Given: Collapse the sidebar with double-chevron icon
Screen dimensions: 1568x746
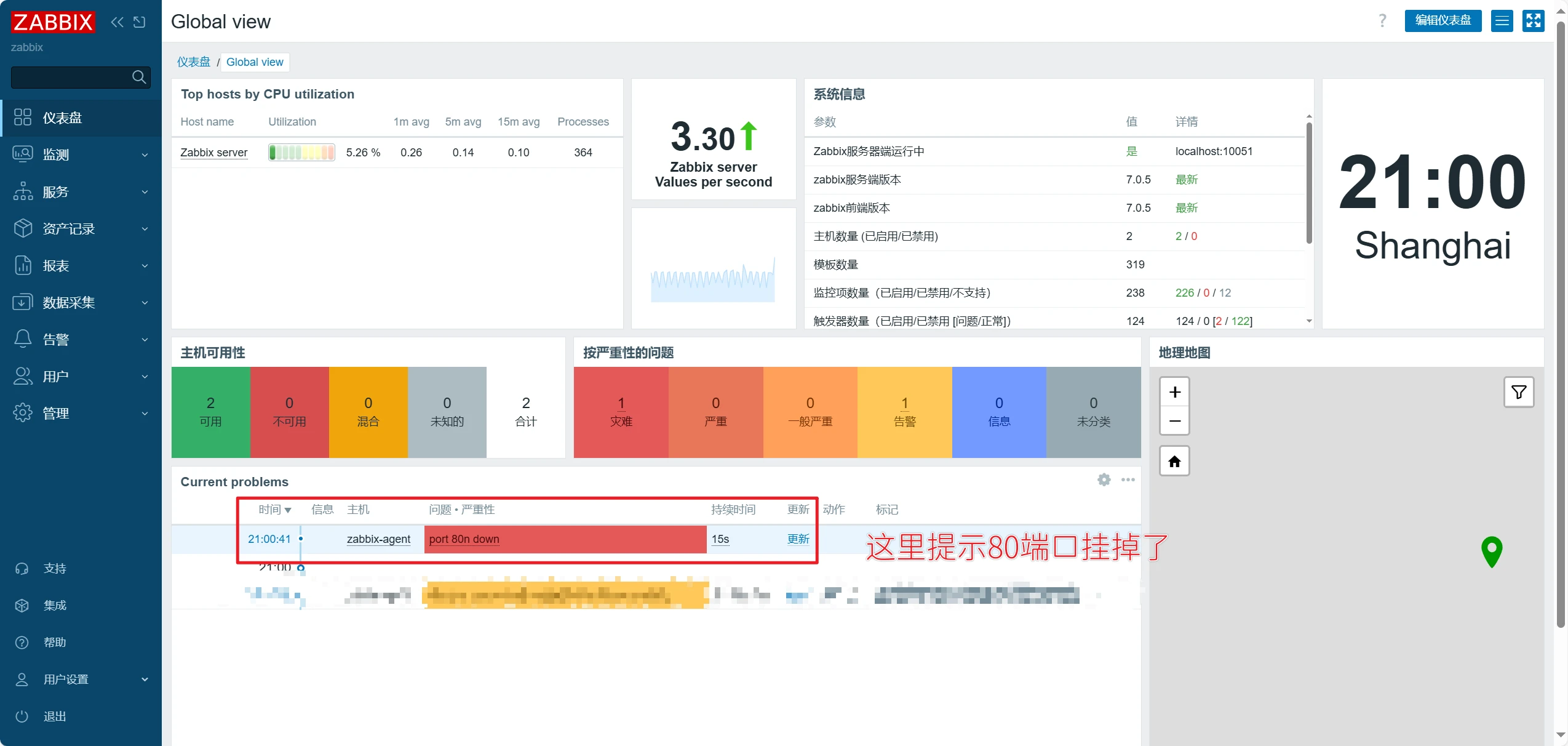Looking at the screenshot, I should click(x=117, y=22).
